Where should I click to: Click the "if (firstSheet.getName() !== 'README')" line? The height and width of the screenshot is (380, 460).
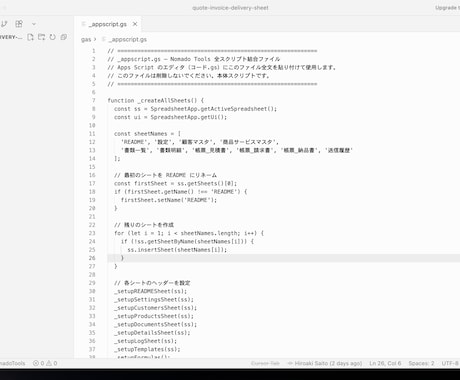[180, 192]
